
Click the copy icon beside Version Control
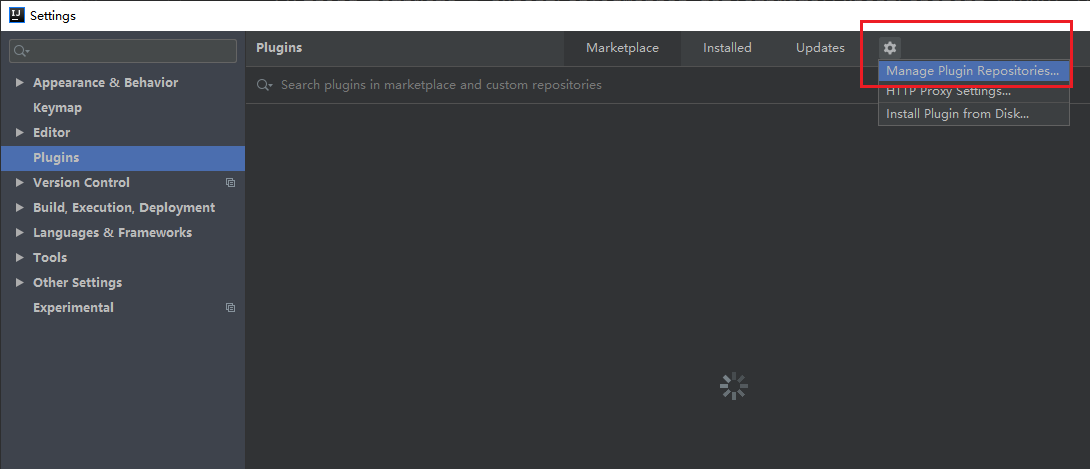230,183
